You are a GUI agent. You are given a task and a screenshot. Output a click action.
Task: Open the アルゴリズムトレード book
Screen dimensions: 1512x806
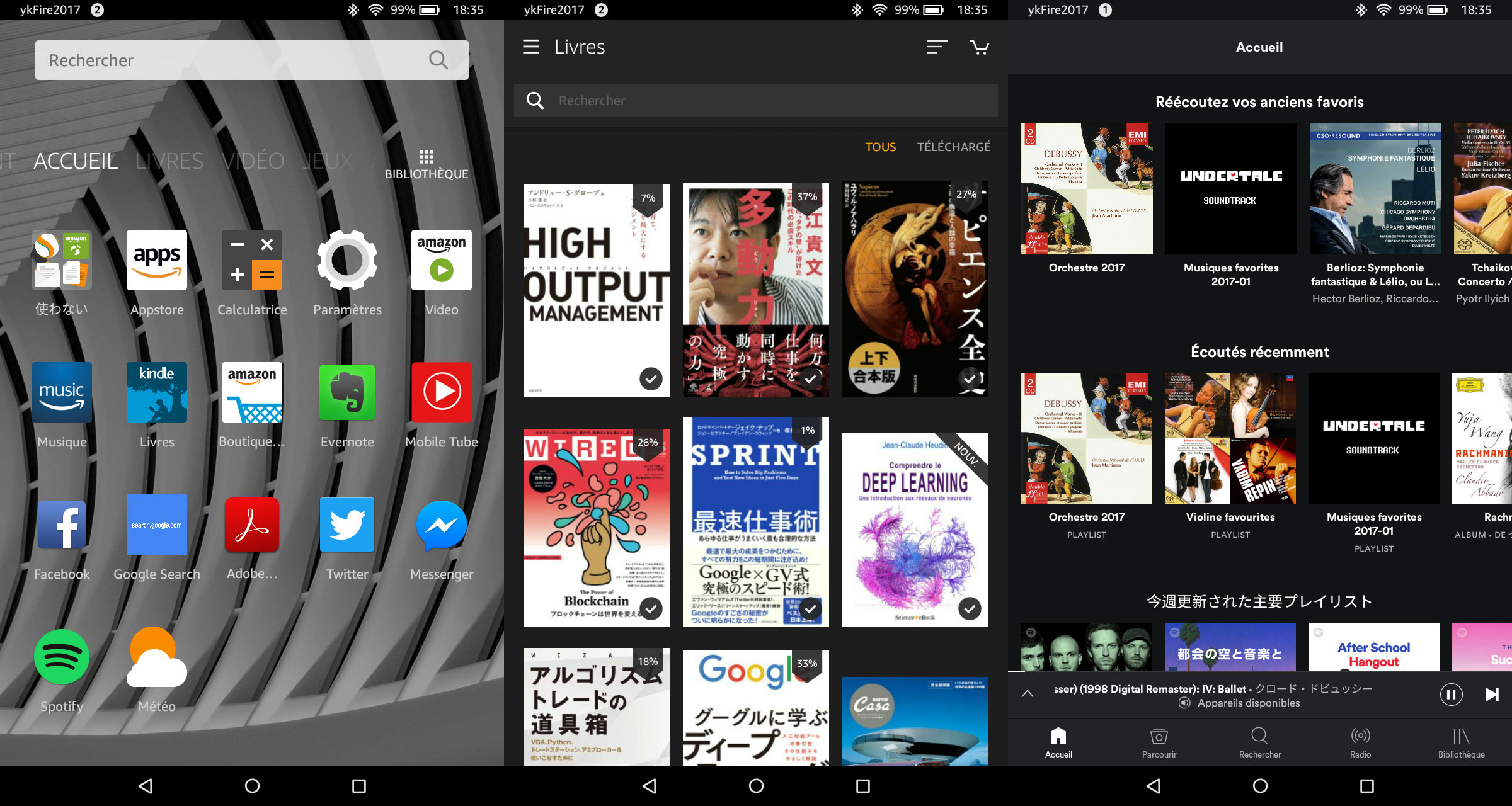[597, 707]
